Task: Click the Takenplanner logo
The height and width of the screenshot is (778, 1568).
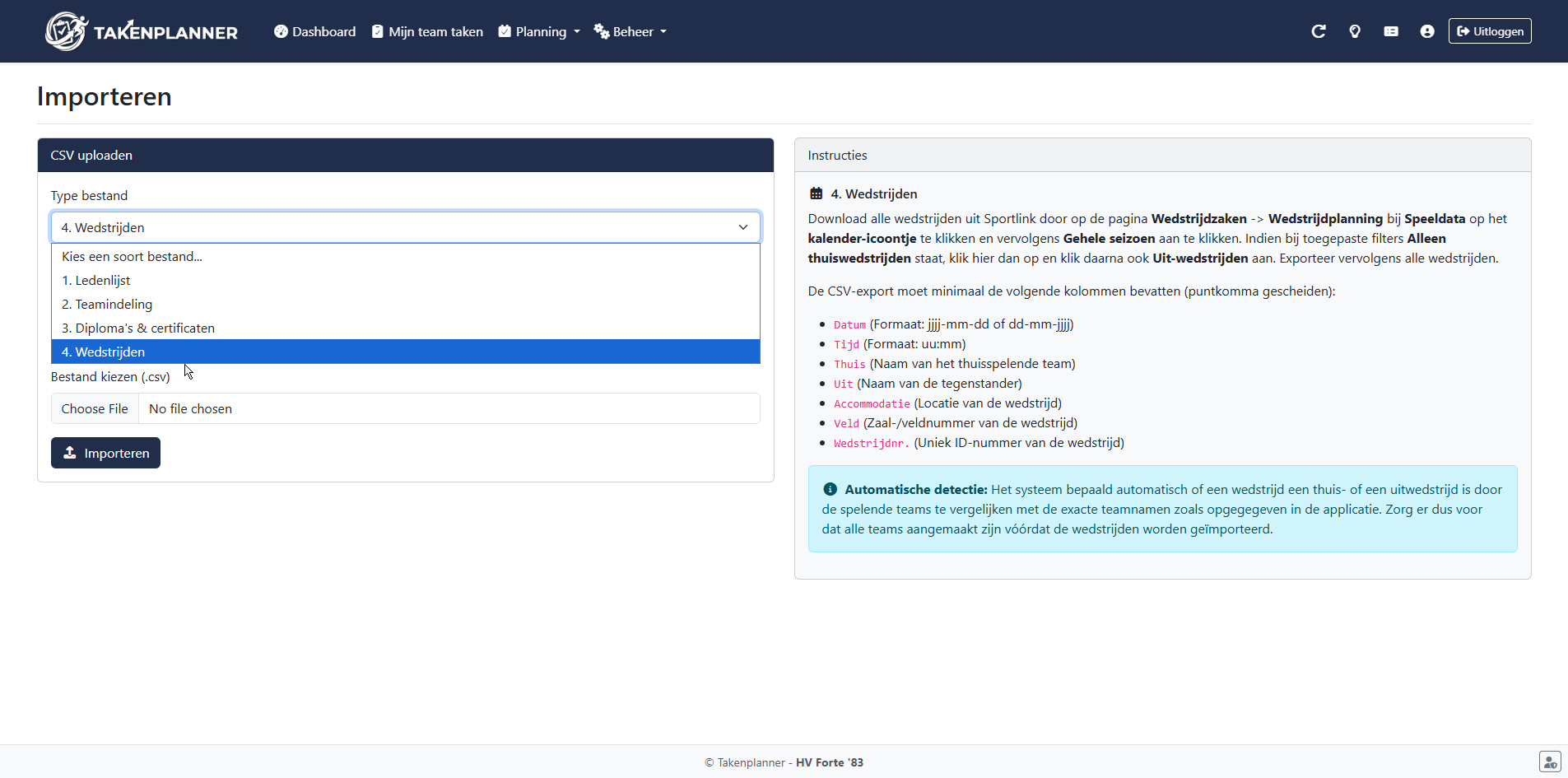Action: coord(141,30)
